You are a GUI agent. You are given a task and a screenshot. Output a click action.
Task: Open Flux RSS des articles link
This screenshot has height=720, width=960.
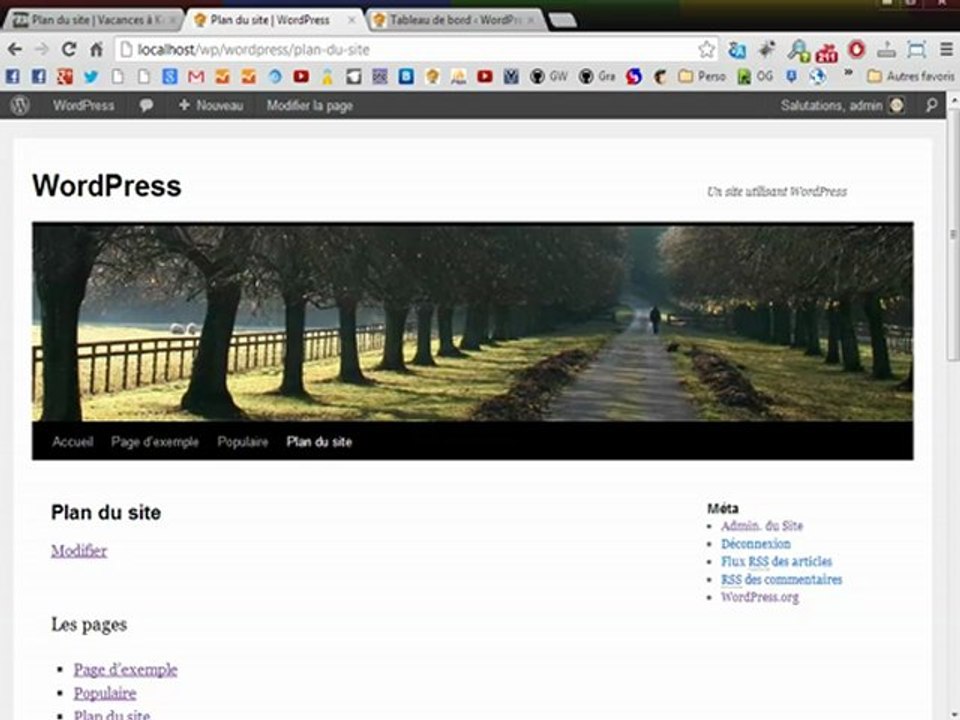776,561
